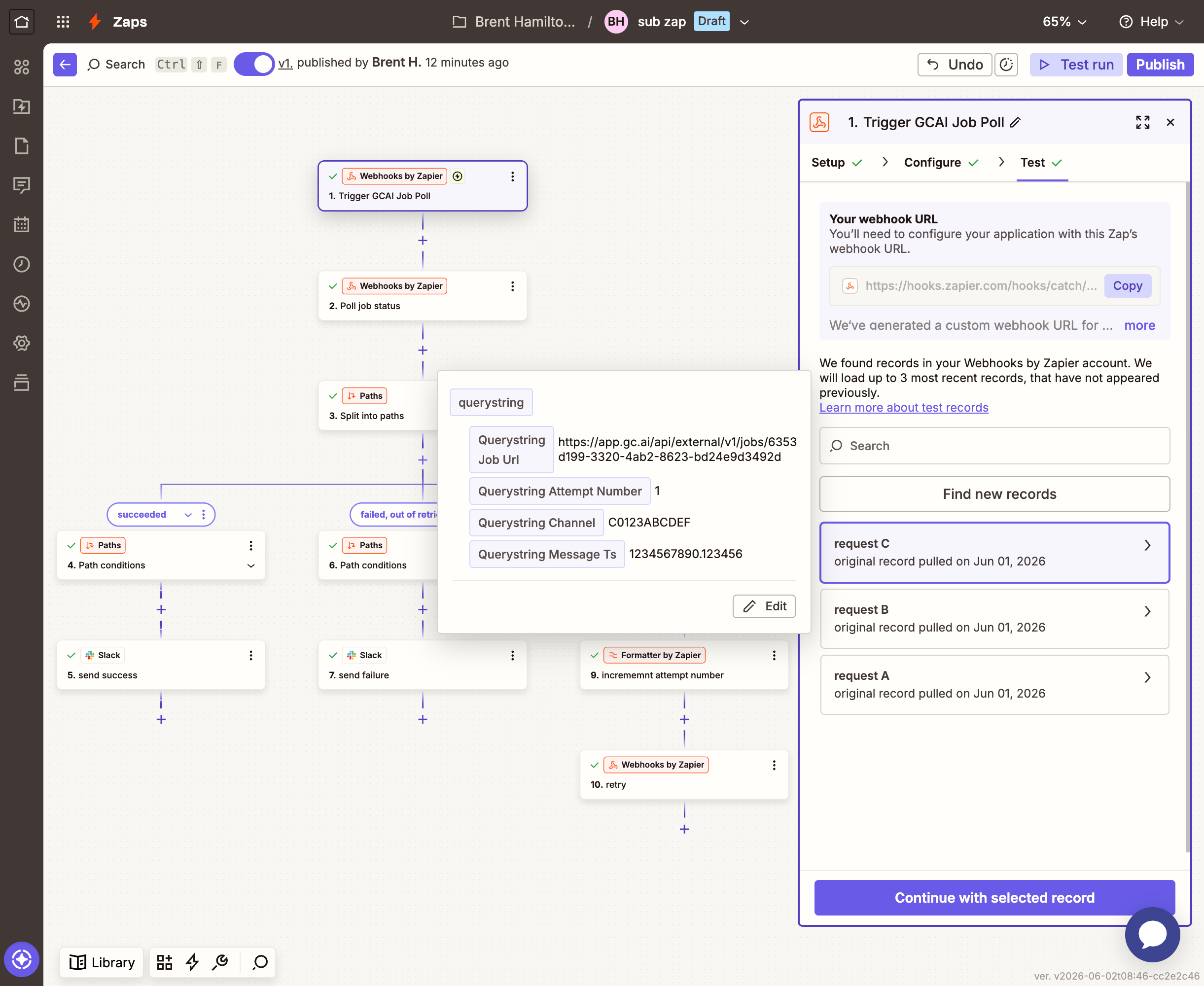Click the Undo button

[x=955, y=64]
